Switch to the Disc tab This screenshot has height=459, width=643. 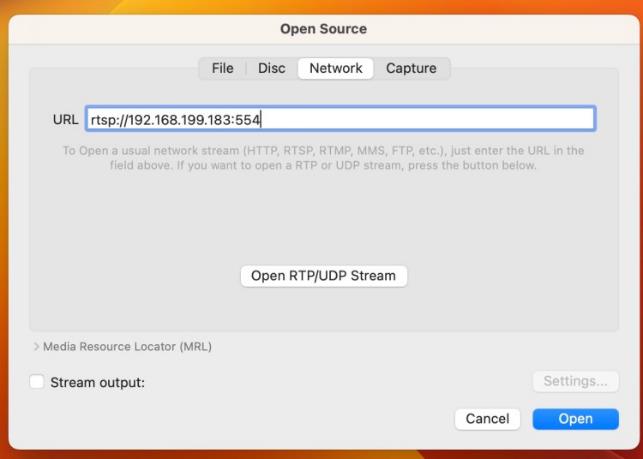coord(271,68)
